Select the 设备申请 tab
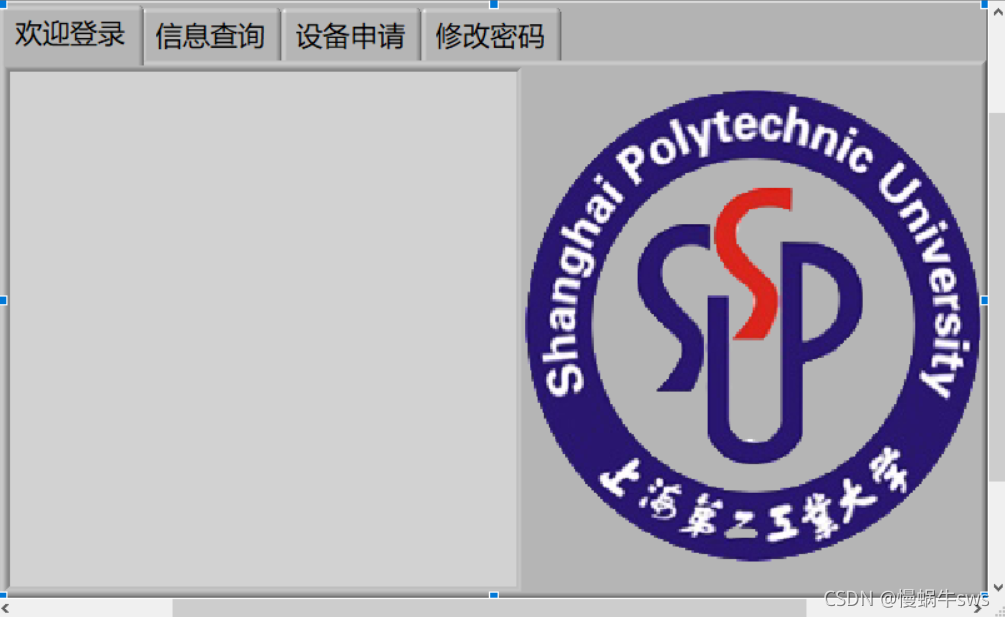The image size is (1005, 617). coord(351,36)
